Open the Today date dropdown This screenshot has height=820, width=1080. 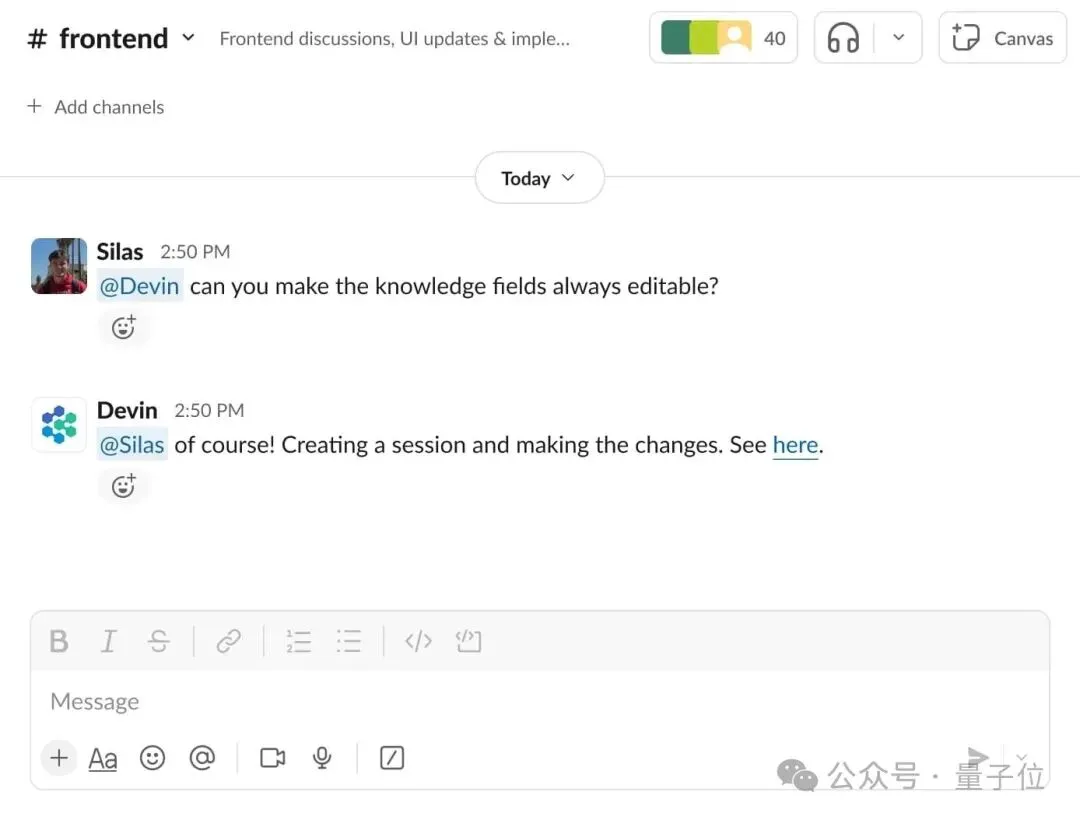coord(539,178)
